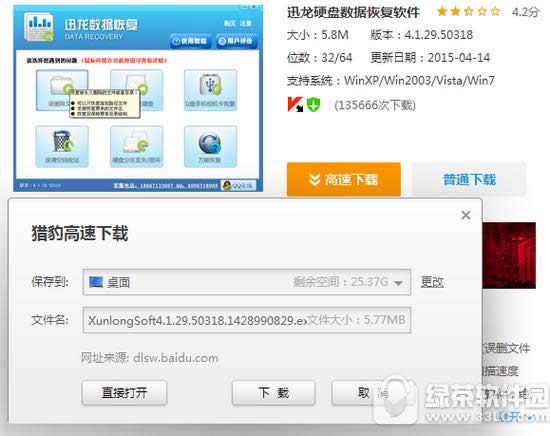
Task: Click the 下载 button in dialog
Action: point(274,393)
